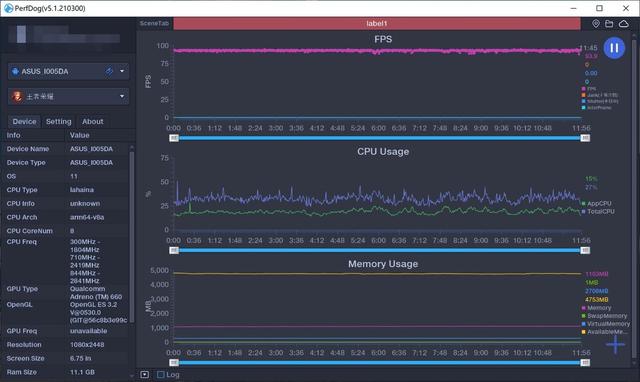640x382 pixels.
Task: Click the log panel expand icon
Action: coord(144,374)
